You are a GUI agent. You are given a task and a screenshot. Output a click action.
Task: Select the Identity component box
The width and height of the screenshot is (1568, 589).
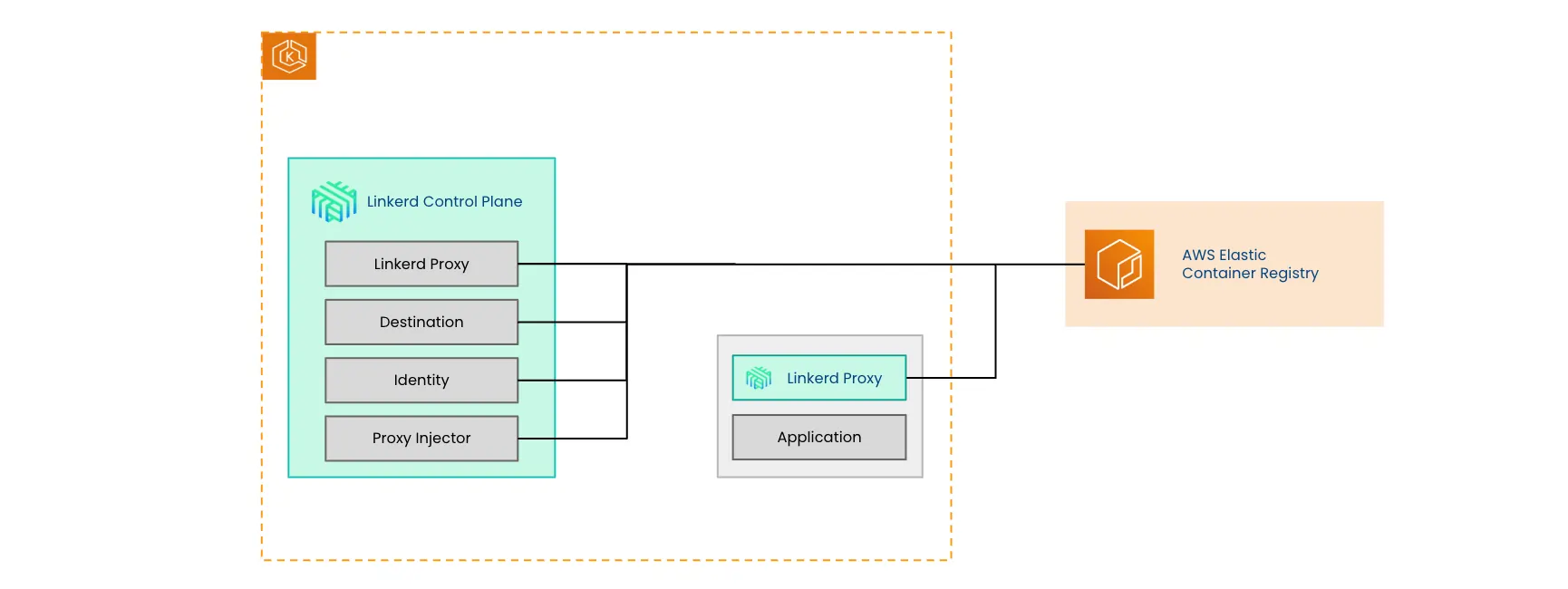[x=421, y=380]
